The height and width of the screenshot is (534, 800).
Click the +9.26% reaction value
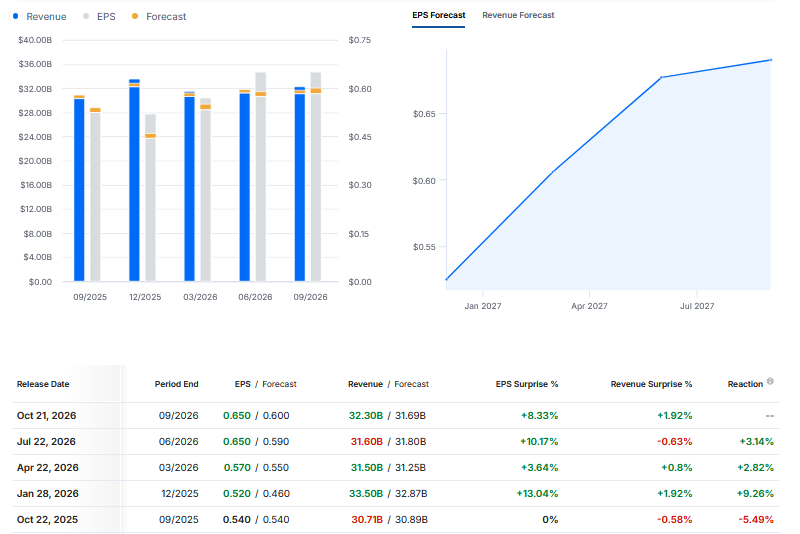click(x=755, y=494)
